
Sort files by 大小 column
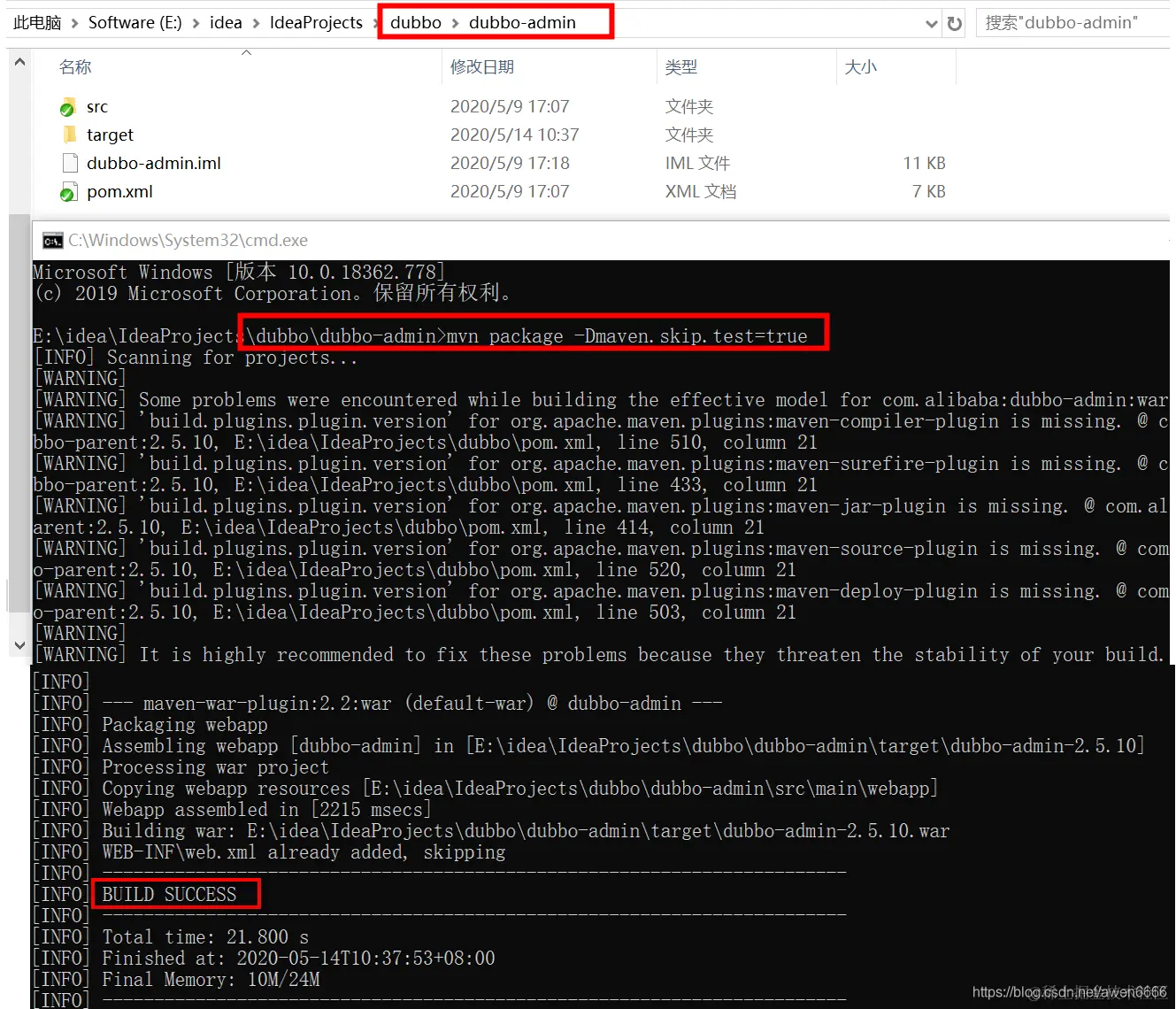coord(861,67)
